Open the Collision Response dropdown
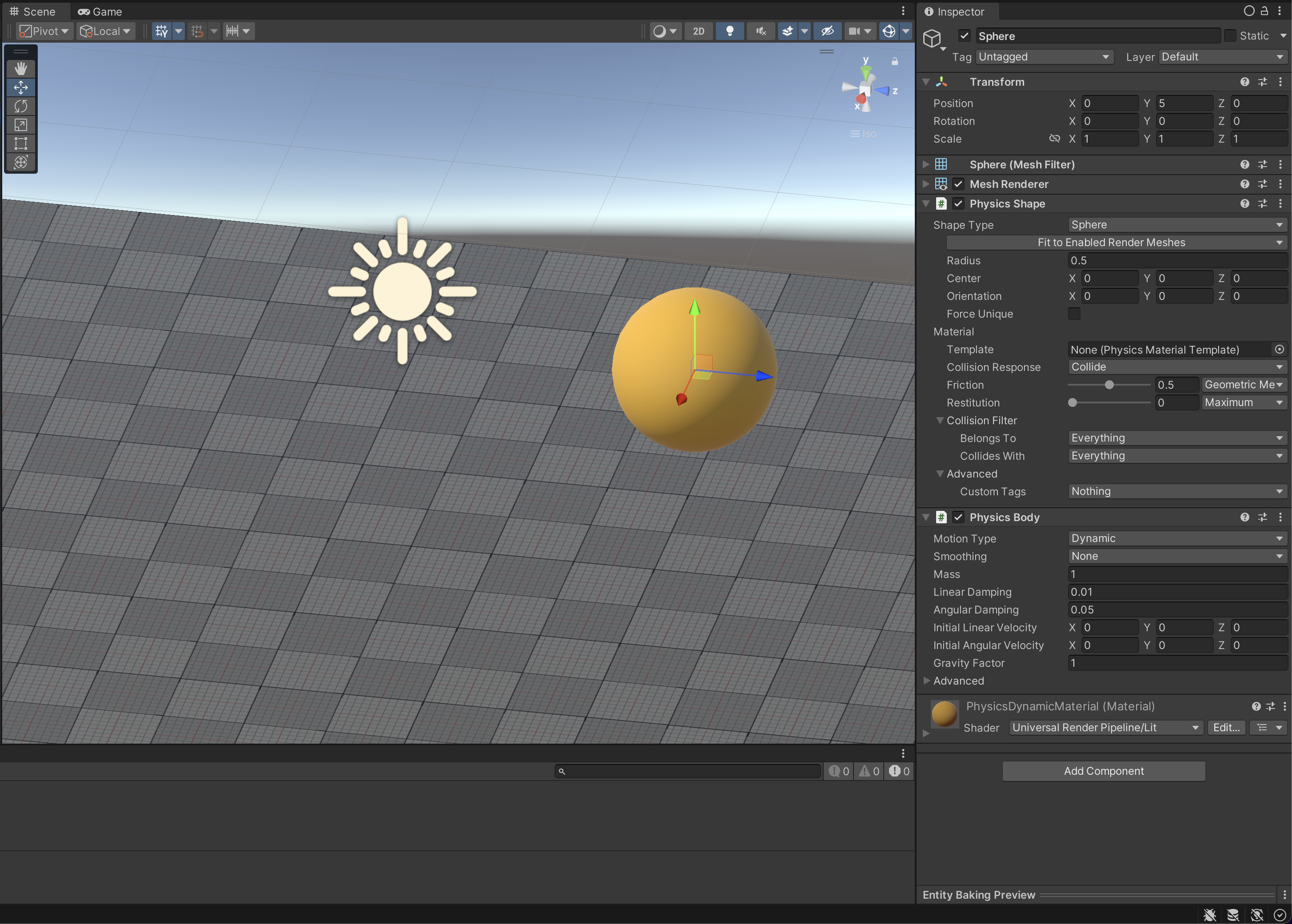Viewport: 1292px width, 924px height. pyautogui.click(x=1175, y=367)
